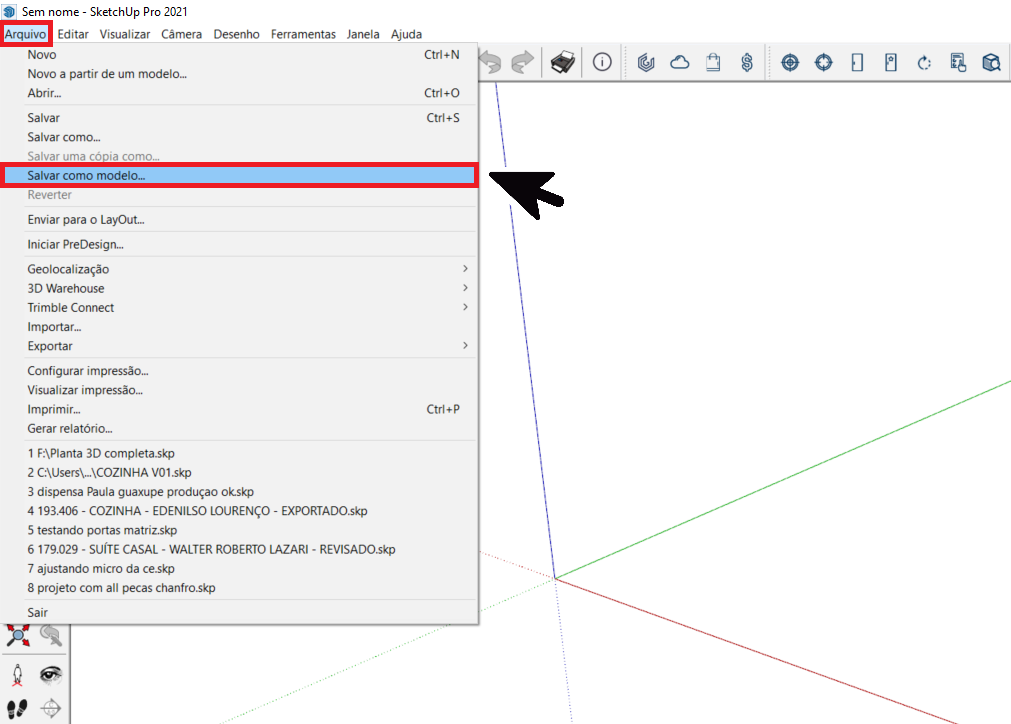
Task: Open the Janela menu
Action: (363, 34)
